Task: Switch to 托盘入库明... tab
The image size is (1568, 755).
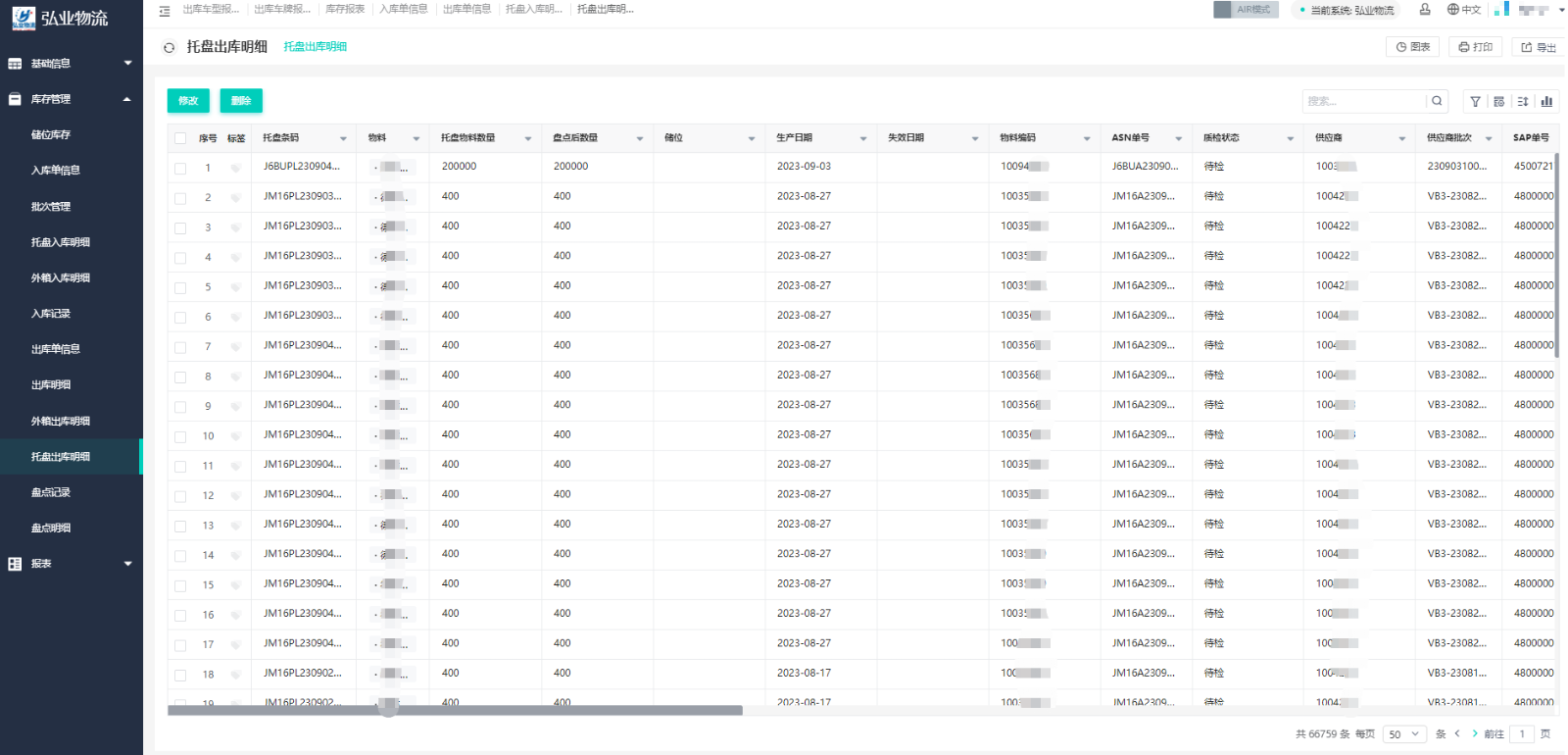Action: pos(534,9)
